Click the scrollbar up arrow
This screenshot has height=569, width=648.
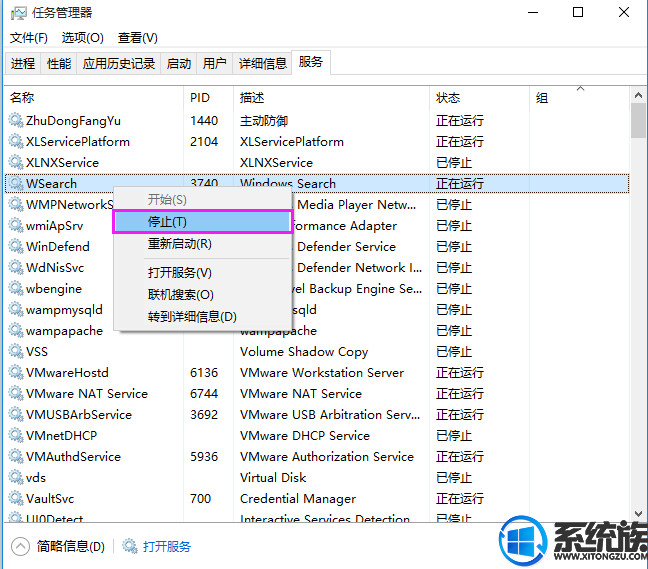click(638, 95)
